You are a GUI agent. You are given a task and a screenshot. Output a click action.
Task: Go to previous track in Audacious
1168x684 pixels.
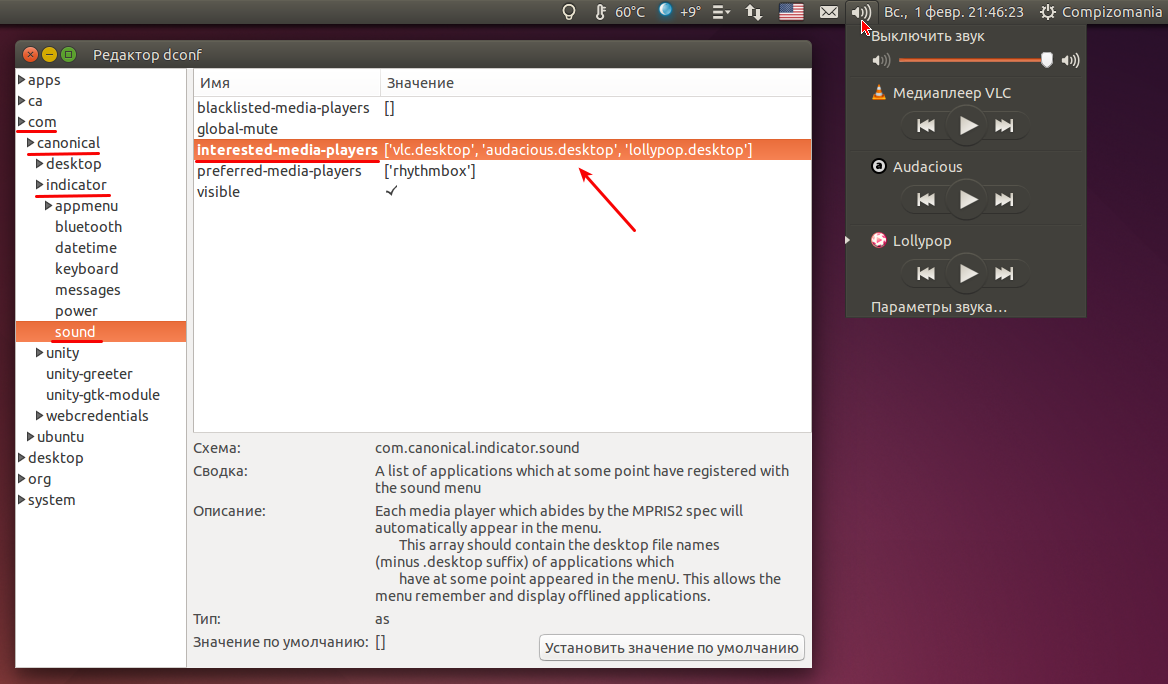pyautogui.click(x=925, y=199)
